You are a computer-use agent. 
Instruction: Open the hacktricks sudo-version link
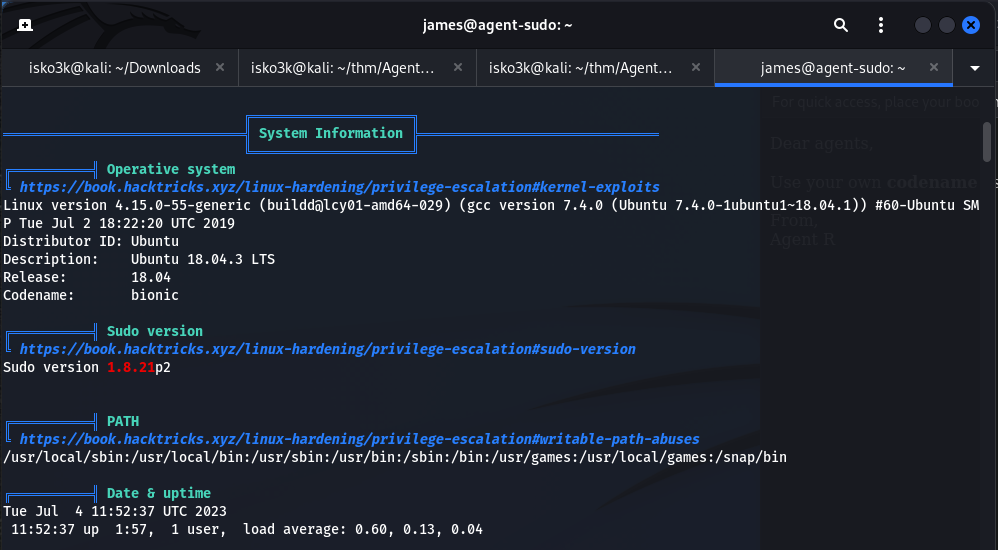pos(327,349)
